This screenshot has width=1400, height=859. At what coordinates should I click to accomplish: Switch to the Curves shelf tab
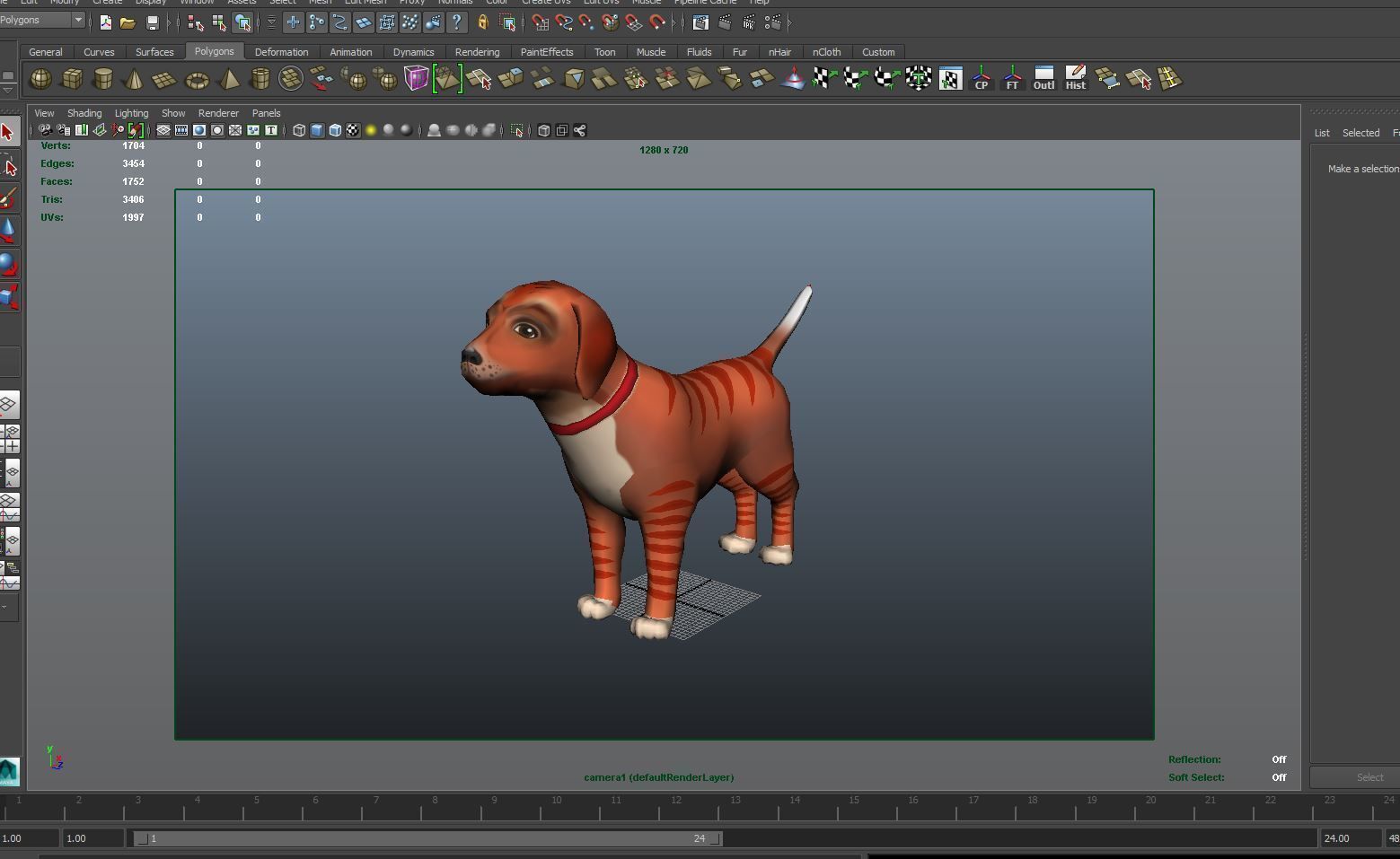click(x=99, y=52)
